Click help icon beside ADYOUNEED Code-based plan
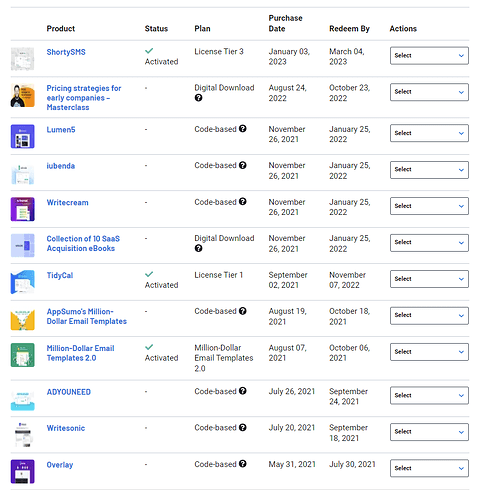 (x=243, y=391)
